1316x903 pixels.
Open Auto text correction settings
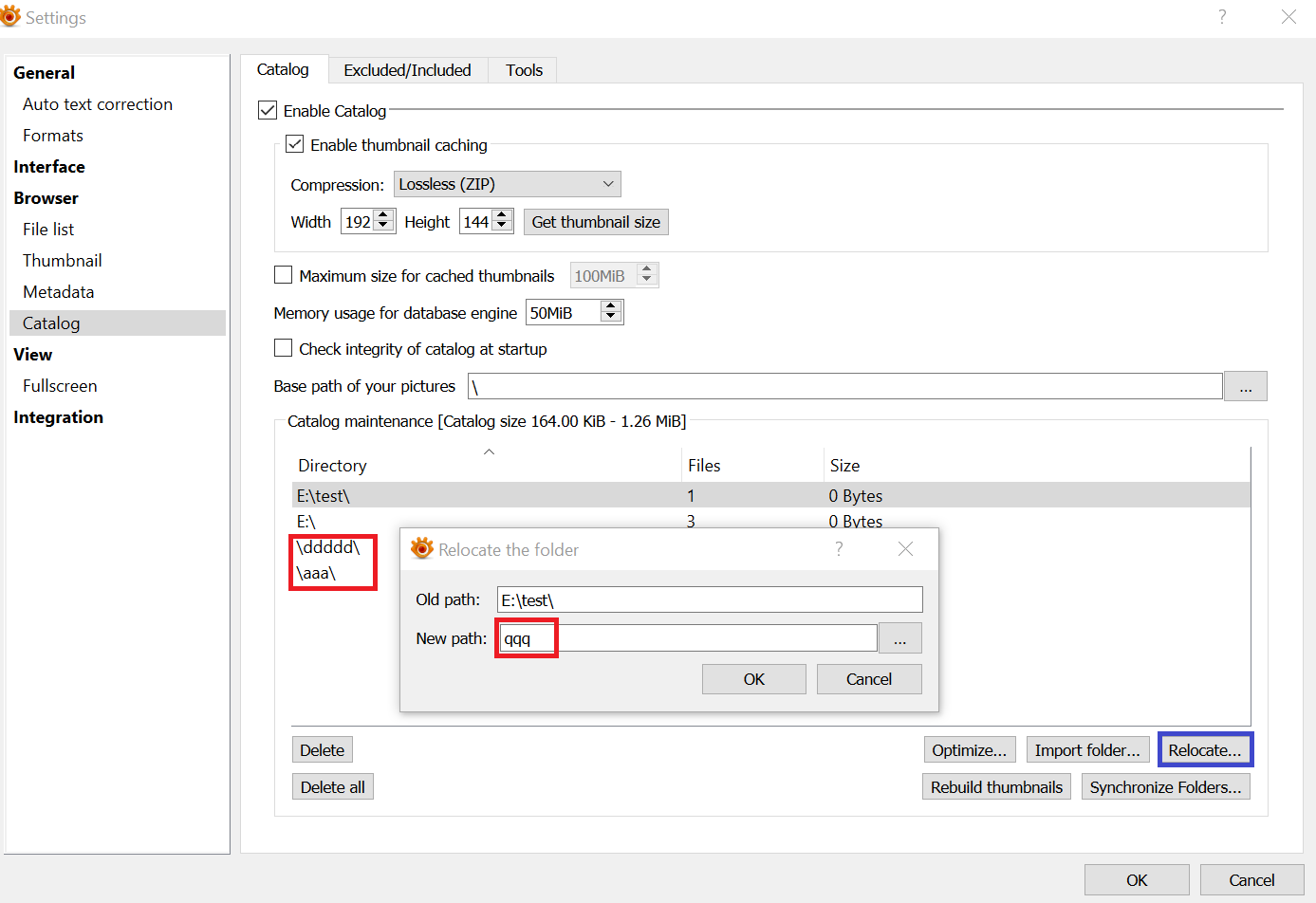[x=98, y=104]
